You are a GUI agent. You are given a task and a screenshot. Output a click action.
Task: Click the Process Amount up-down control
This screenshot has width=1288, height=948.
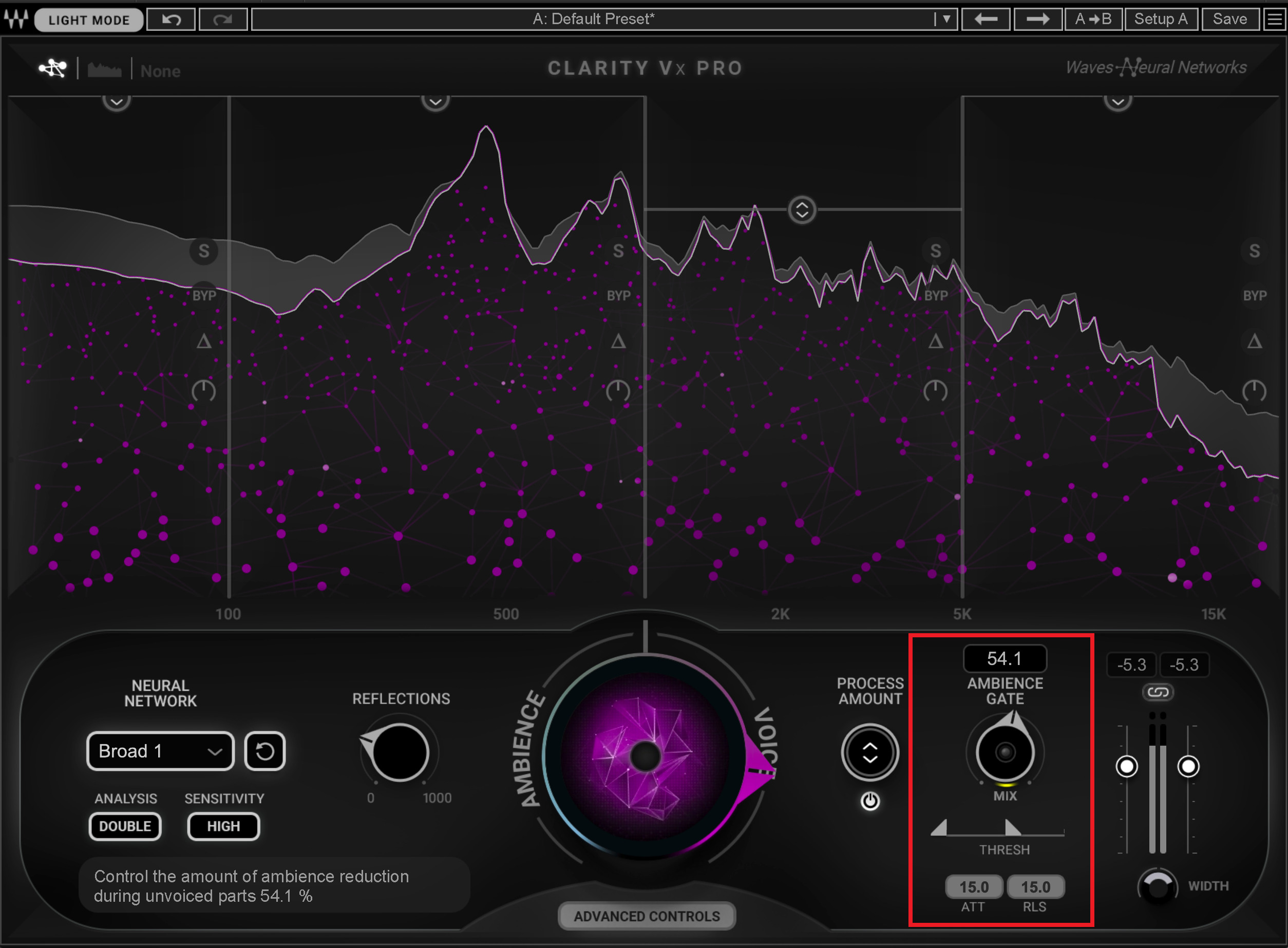tap(870, 752)
